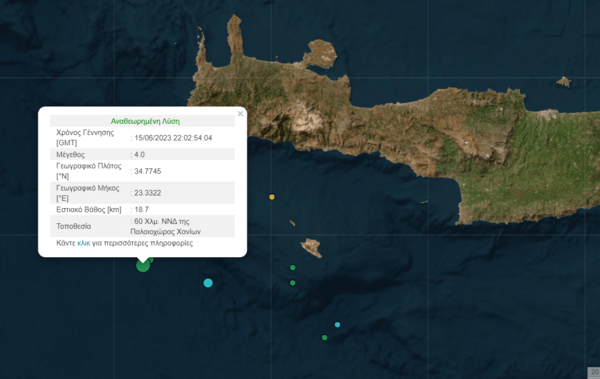Viewport: 600px width, 379px height.
Task: Click the large green epicenter marker below the popup
Action: coord(143,265)
